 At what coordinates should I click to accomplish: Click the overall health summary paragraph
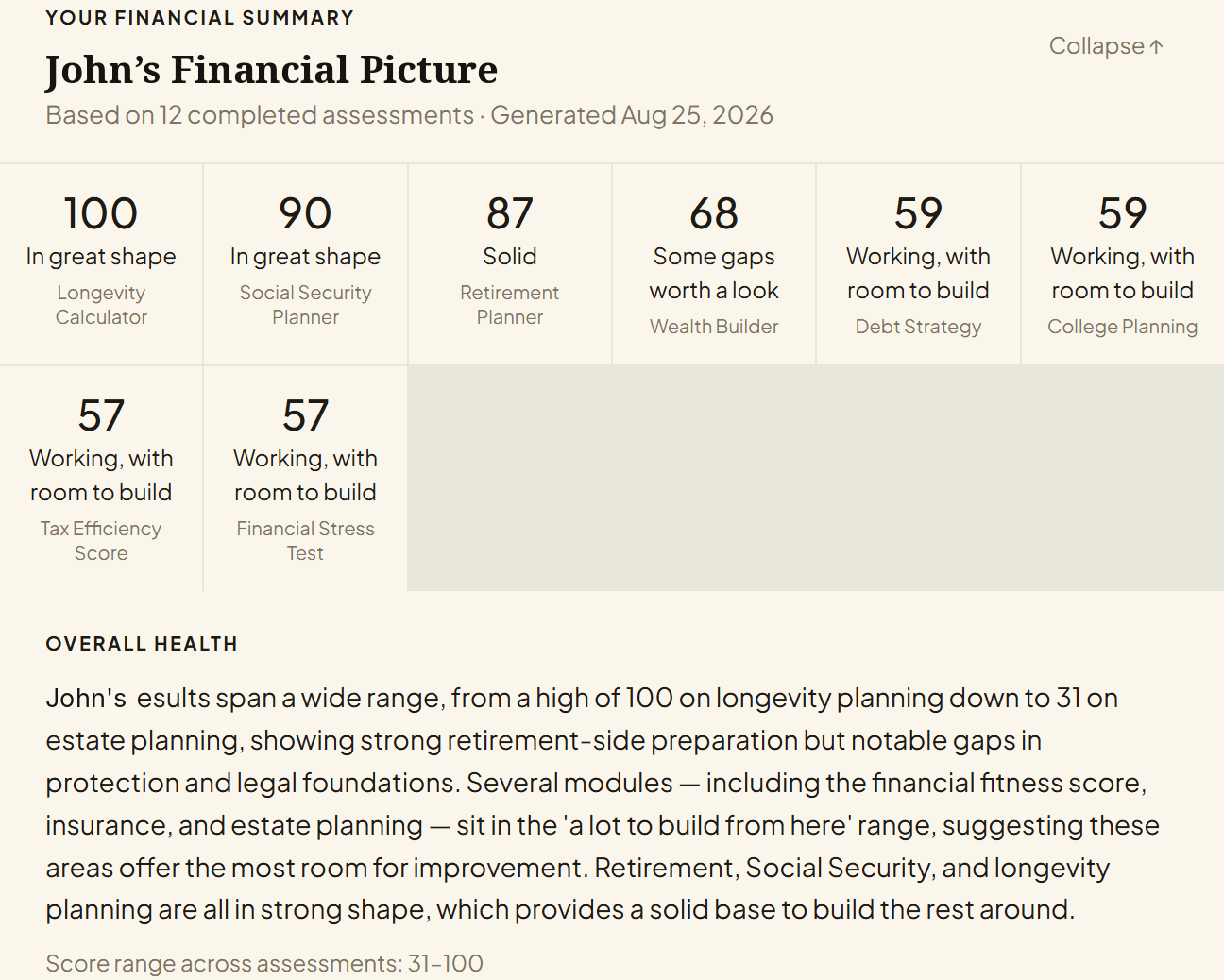point(603,803)
